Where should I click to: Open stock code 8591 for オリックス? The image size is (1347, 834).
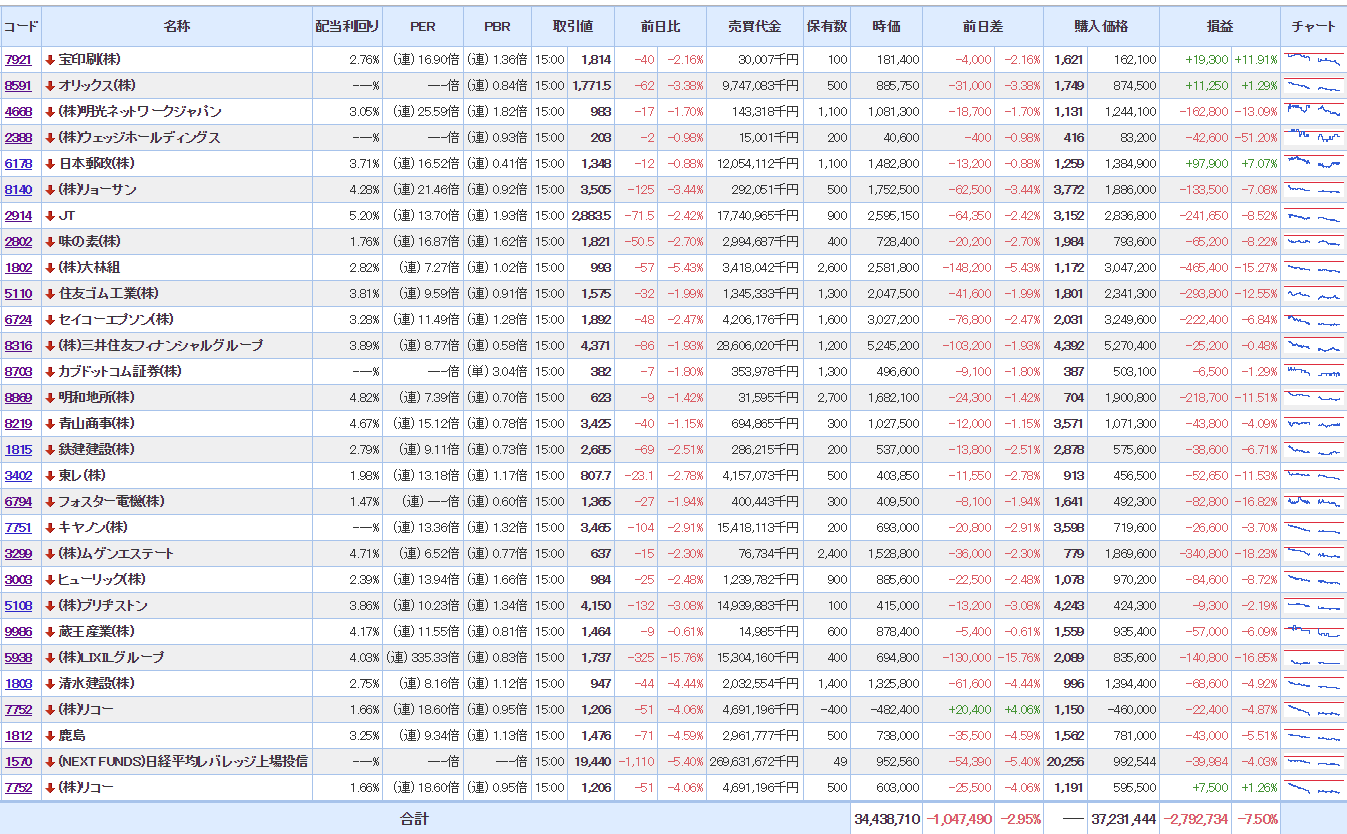[x=18, y=86]
